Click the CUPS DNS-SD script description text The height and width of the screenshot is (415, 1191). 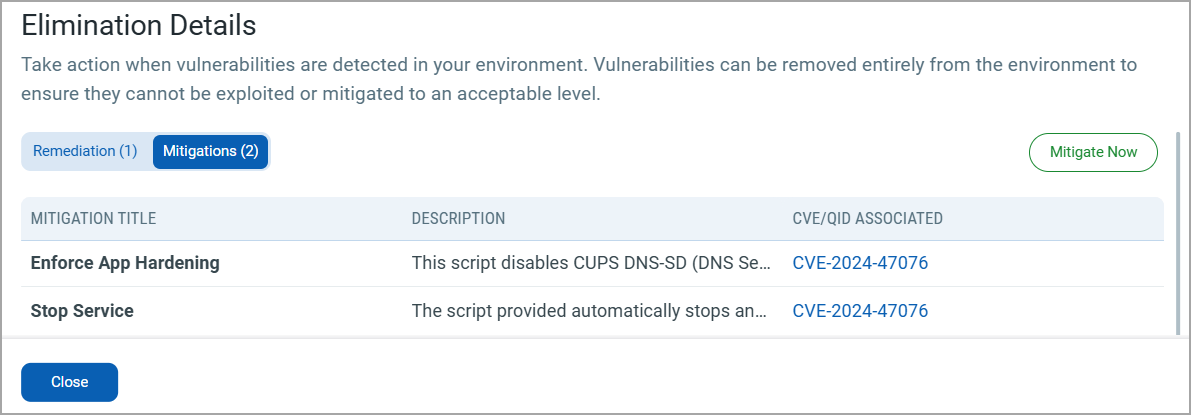tap(592, 263)
